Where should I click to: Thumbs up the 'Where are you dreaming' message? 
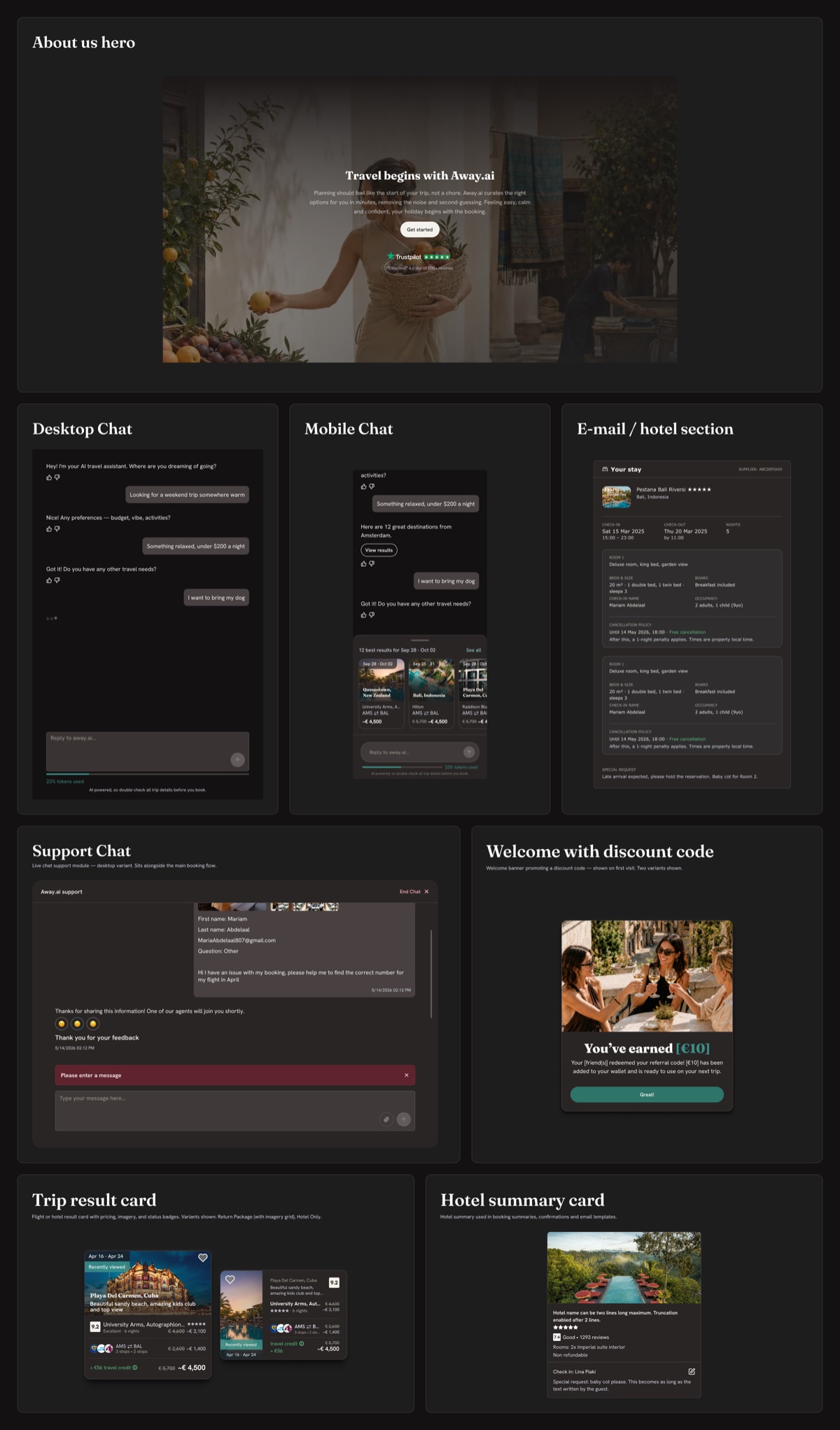(x=49, y=477)
